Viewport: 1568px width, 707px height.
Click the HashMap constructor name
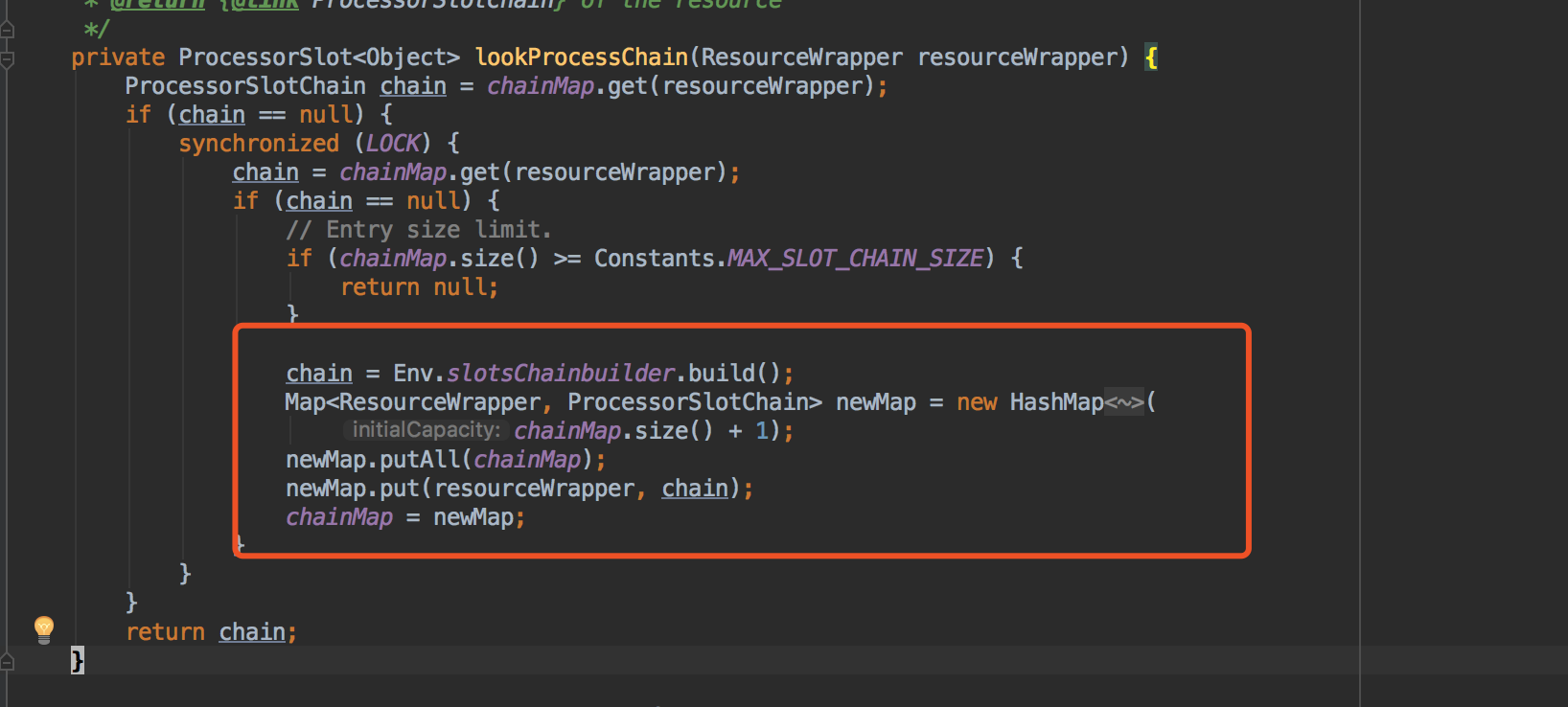(x=1056, y=402)
